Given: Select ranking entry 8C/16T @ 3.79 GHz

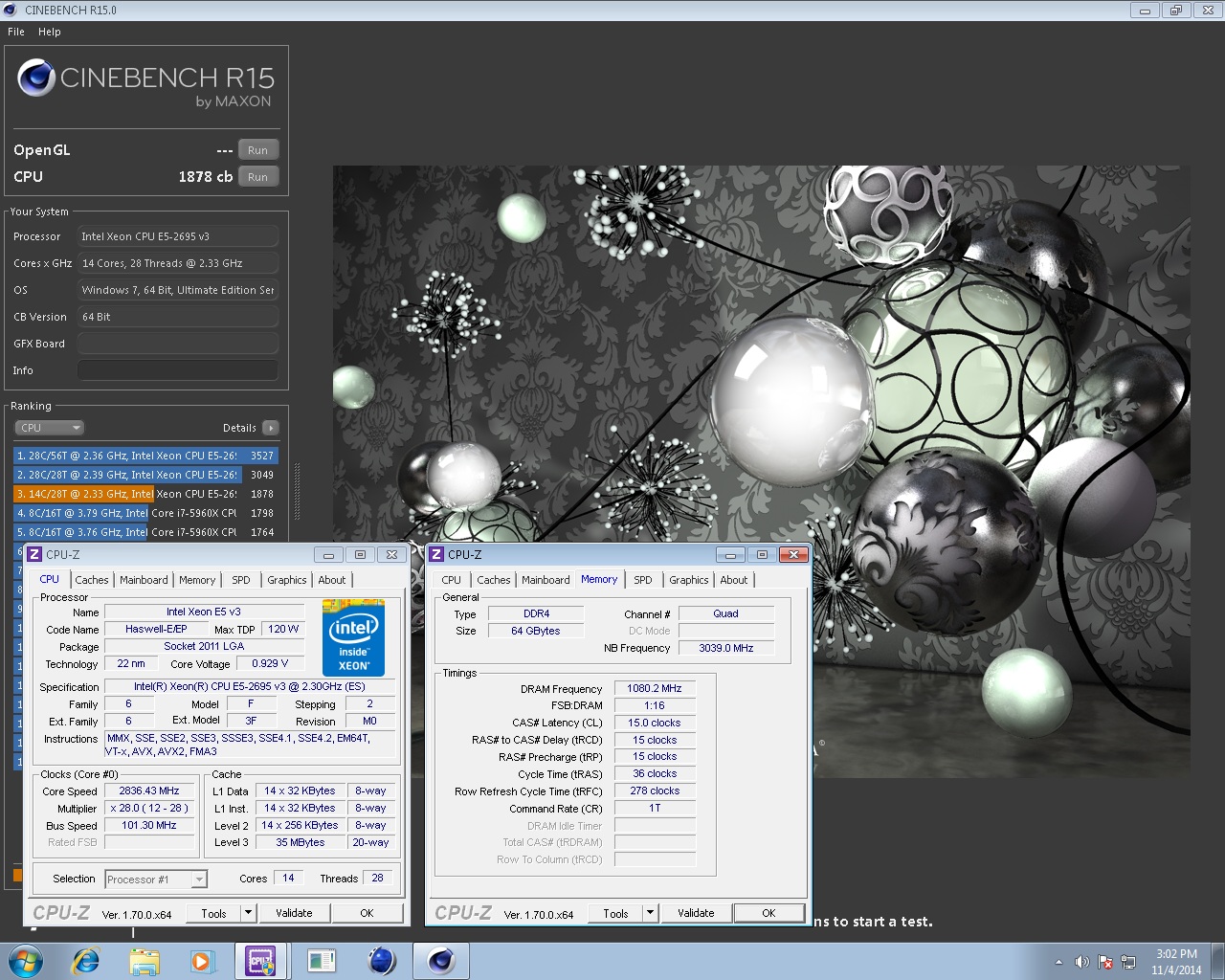Looking at the screenshot, I should click(x=145, y=513).
